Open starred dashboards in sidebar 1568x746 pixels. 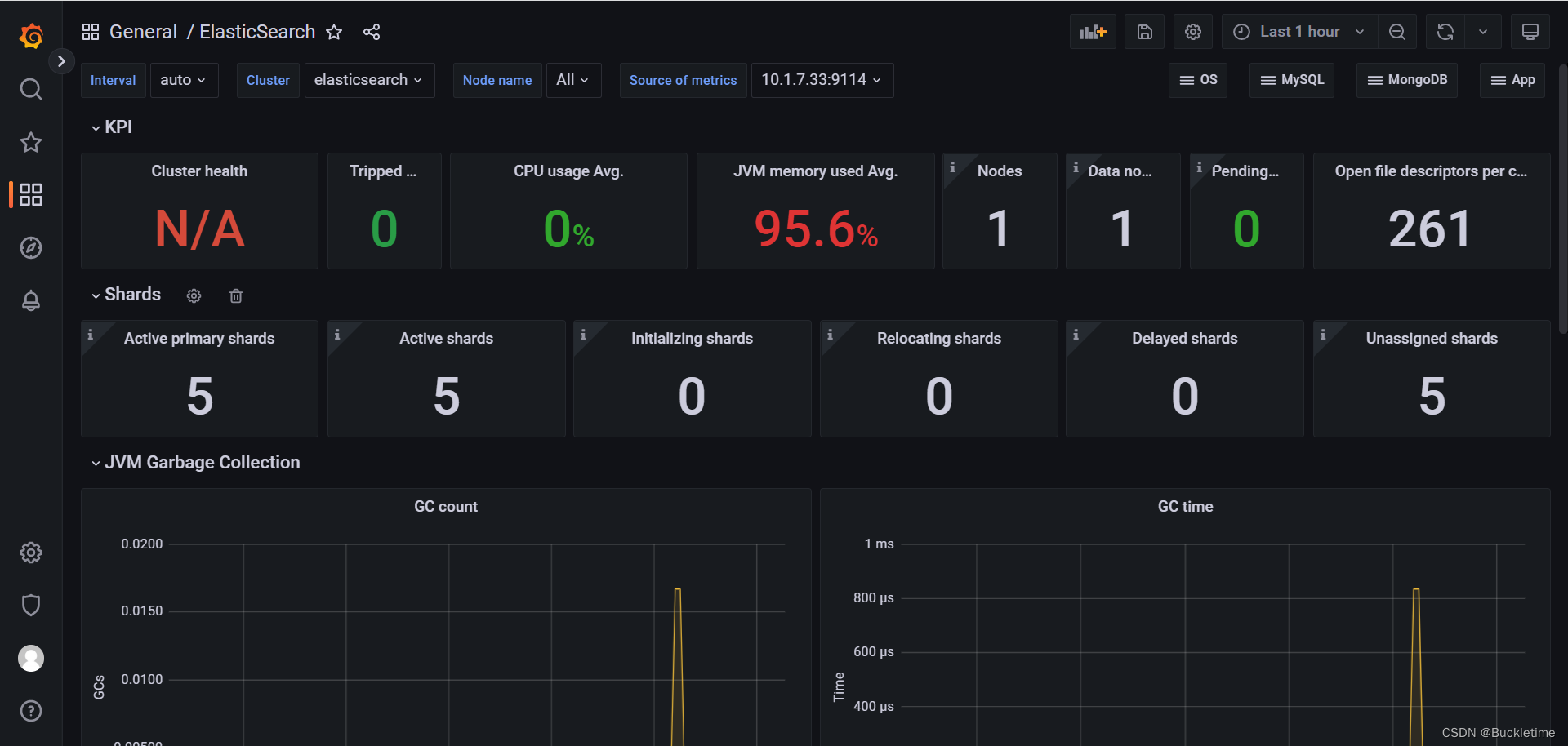click(x=31, y=142)
